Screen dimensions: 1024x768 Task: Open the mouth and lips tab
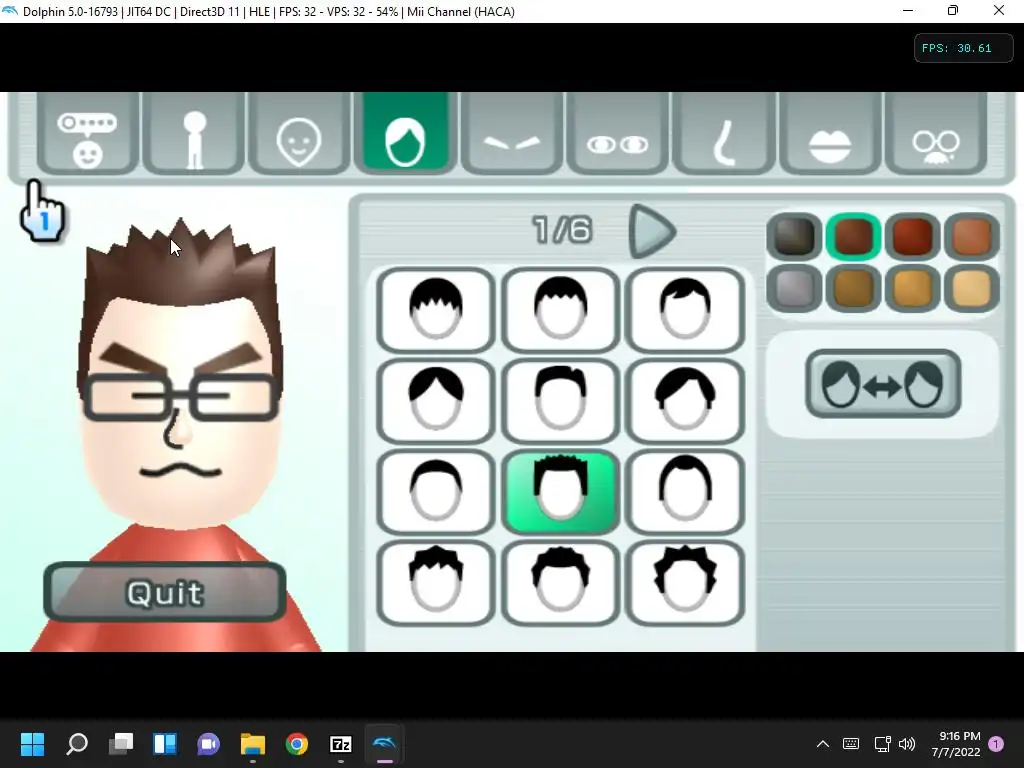tap(829, 134)
